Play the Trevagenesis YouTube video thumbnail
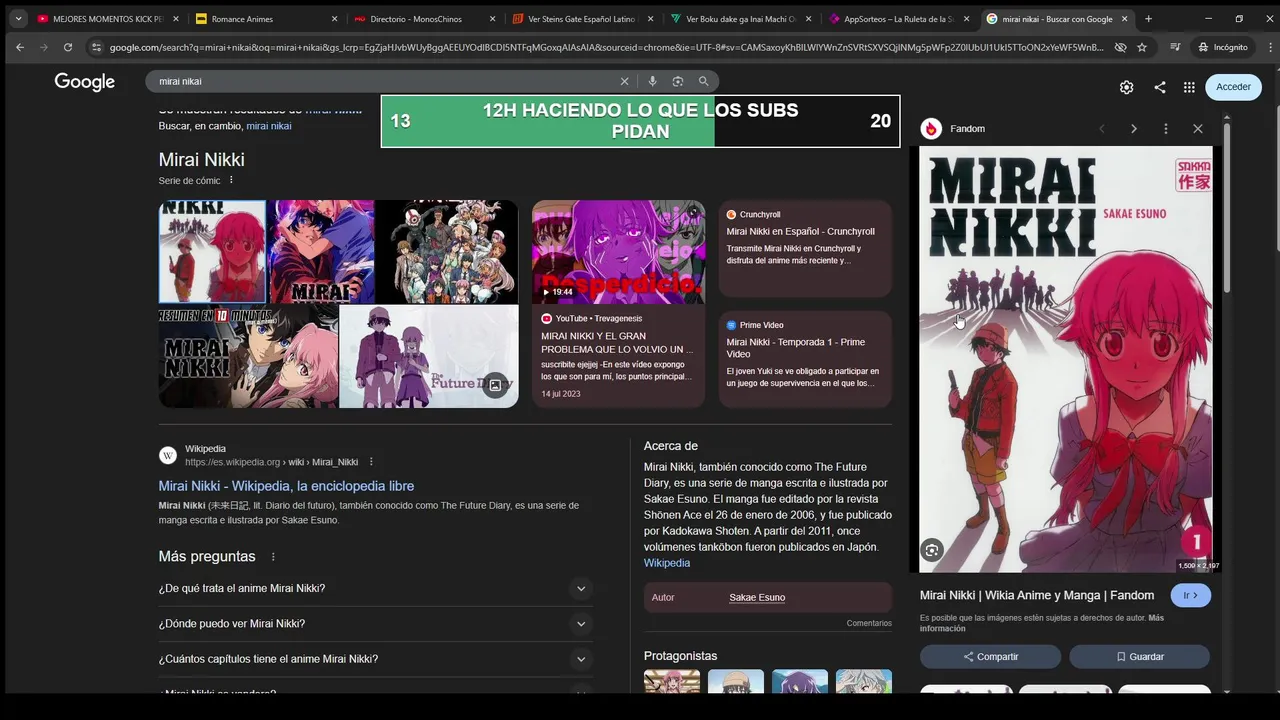This screenshot has height=720, width=1280. point(618,252)
